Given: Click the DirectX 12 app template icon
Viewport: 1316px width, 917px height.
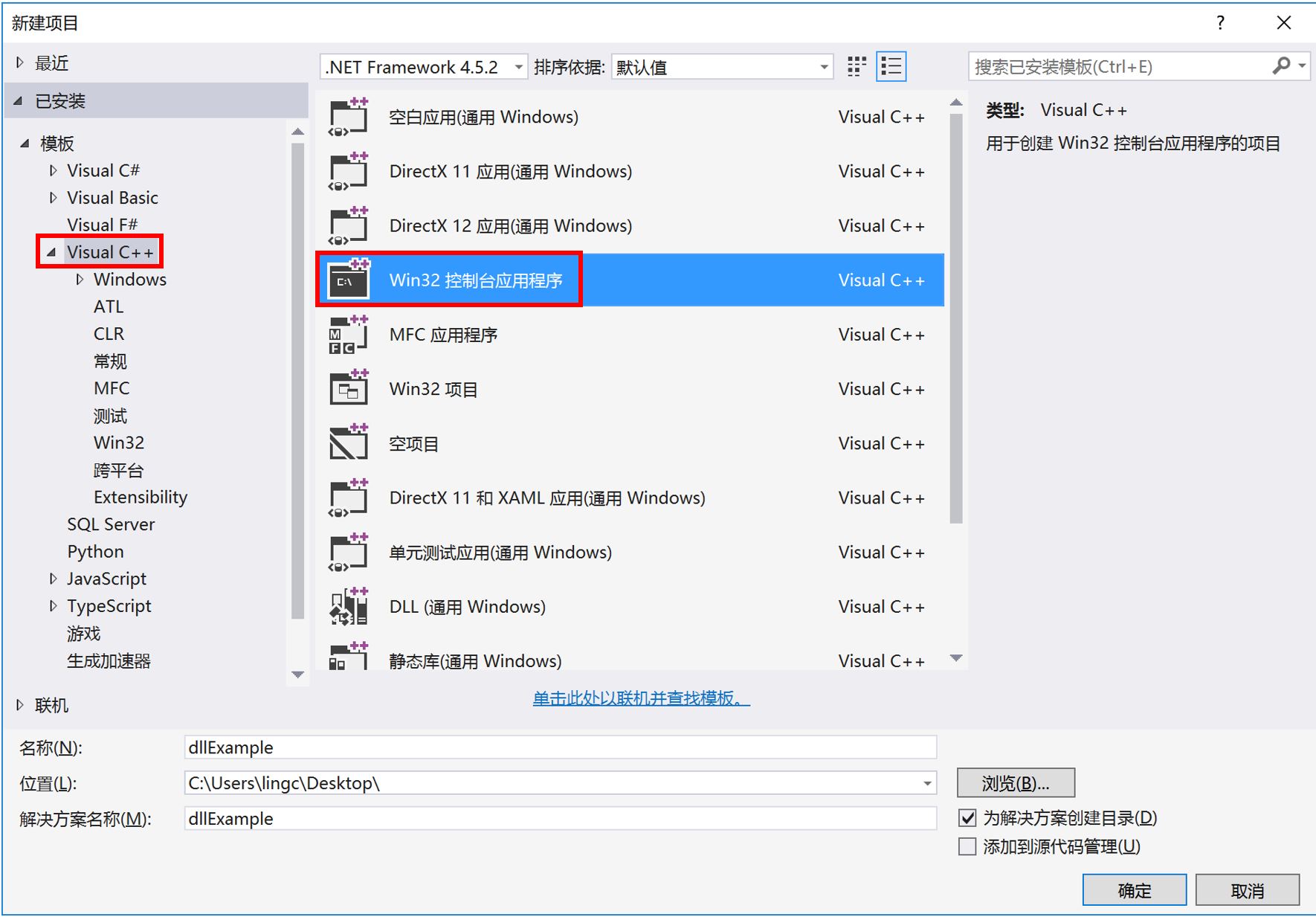Looking at the screenshot, I should point(349,225).
